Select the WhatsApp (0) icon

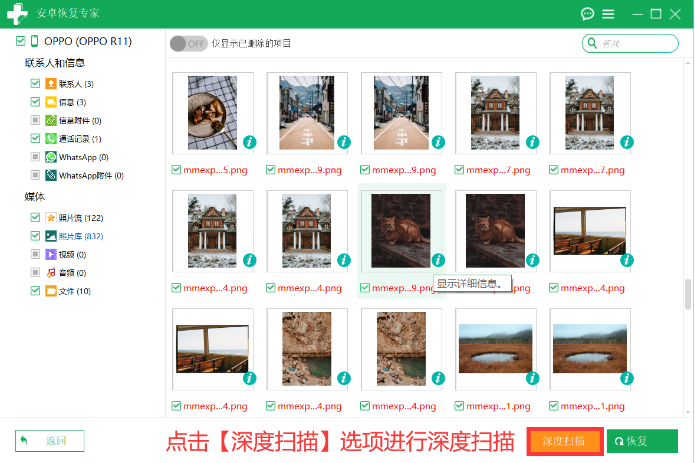click(51, 157)
